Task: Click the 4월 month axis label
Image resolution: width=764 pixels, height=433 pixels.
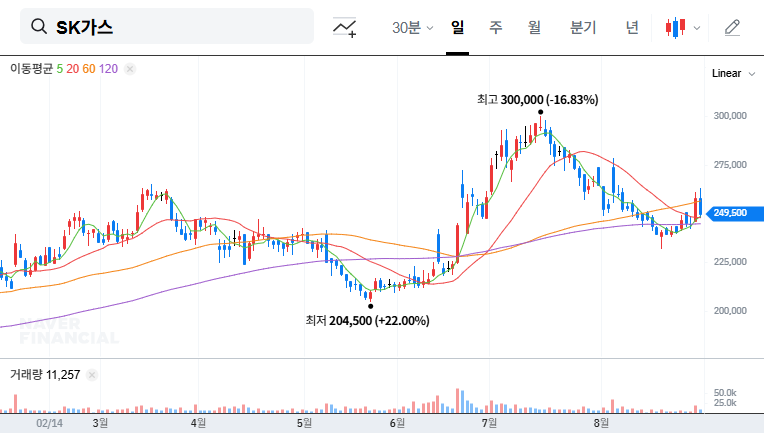Action: [198, 423]
